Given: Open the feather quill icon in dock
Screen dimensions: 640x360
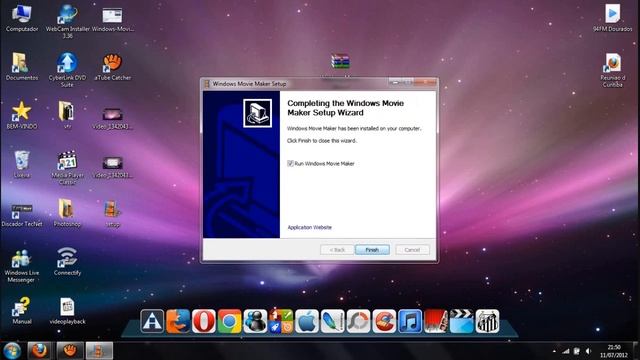Looking at the screenshot, I should click(x=332, y=321).
